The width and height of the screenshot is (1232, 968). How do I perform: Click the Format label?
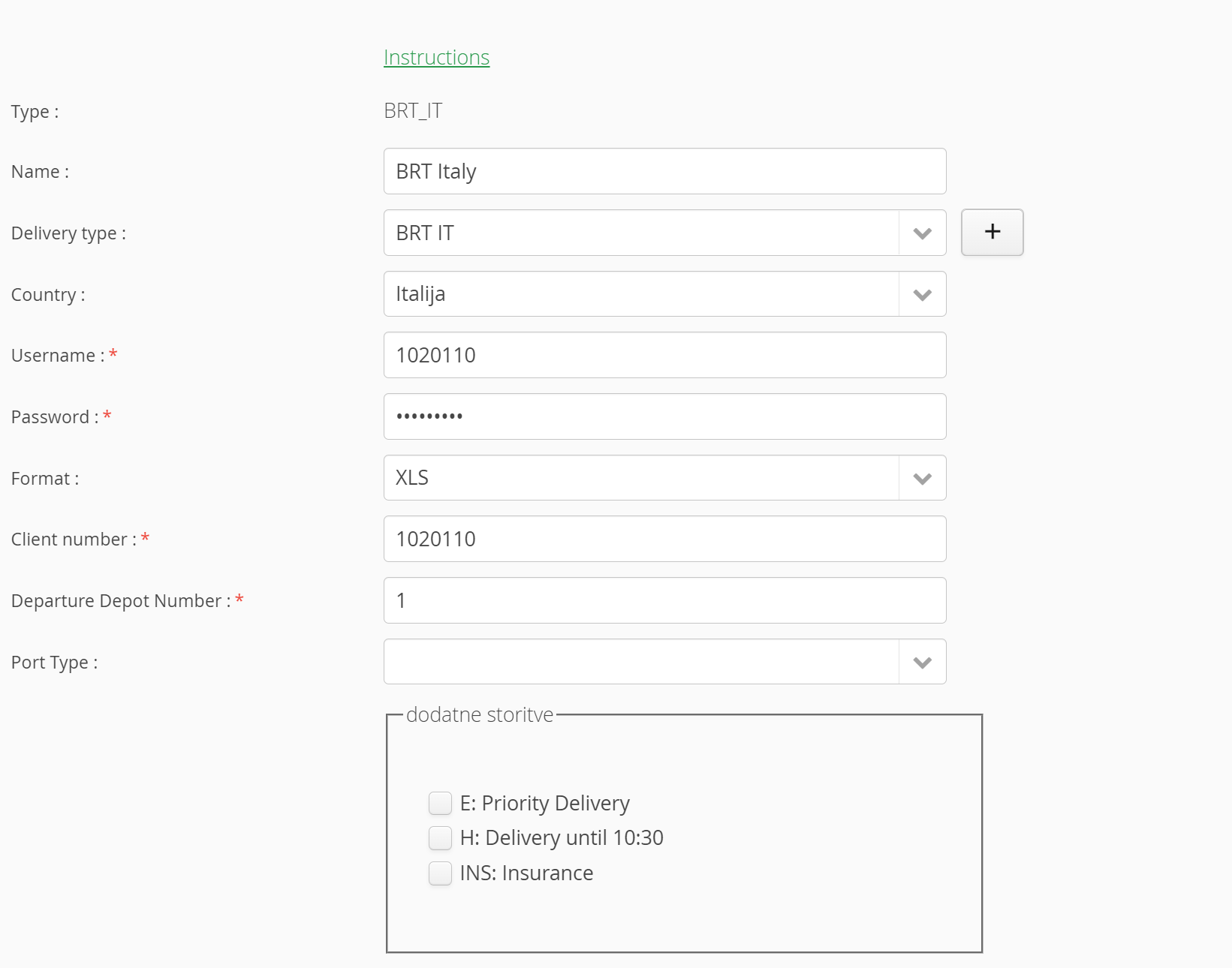pyautogui.click(x=45, y=479)
